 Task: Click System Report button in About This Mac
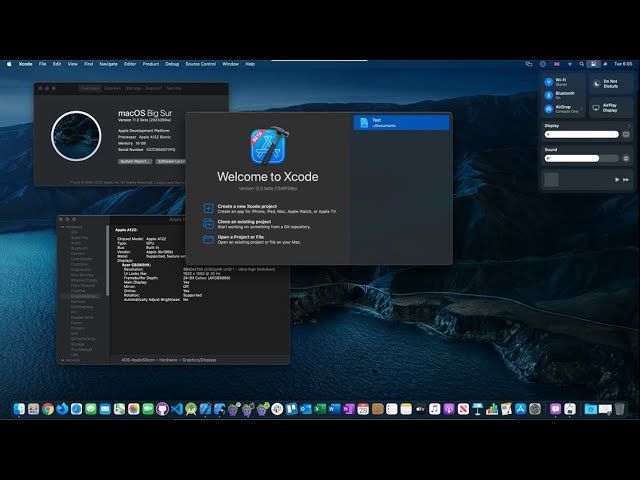[135, 161]
